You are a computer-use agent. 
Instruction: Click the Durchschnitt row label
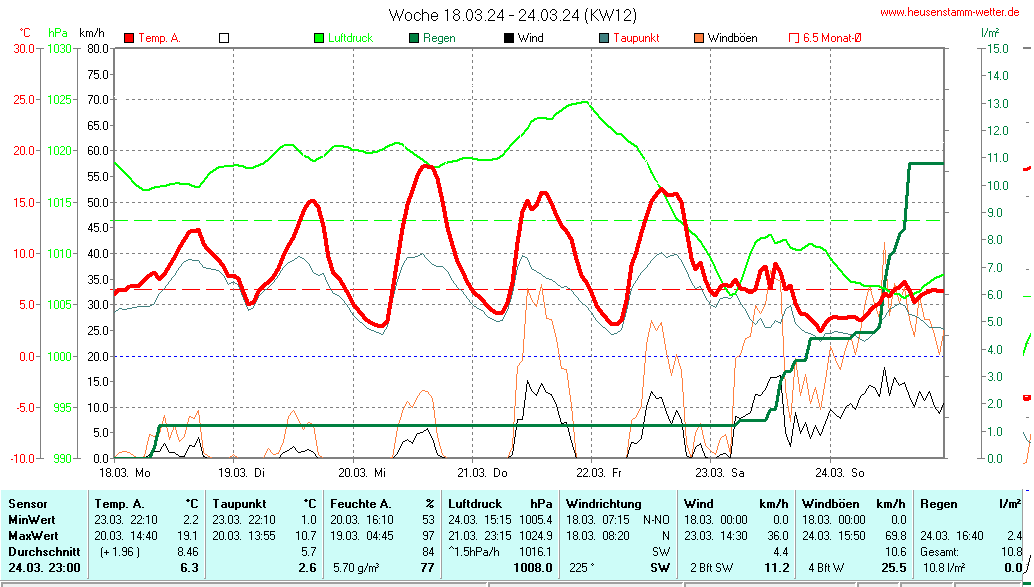point(40,550)
